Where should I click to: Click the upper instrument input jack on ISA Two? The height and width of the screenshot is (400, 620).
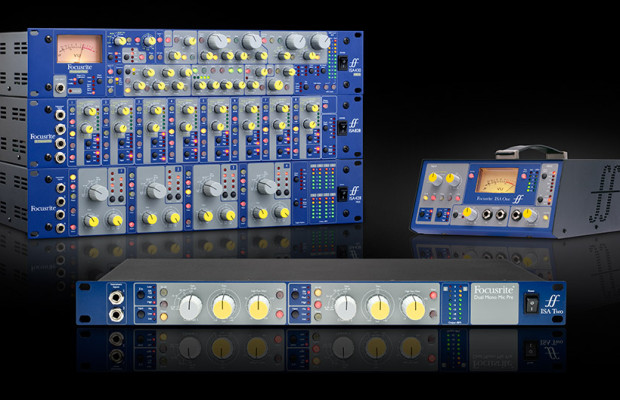click(x=116, y=298)
